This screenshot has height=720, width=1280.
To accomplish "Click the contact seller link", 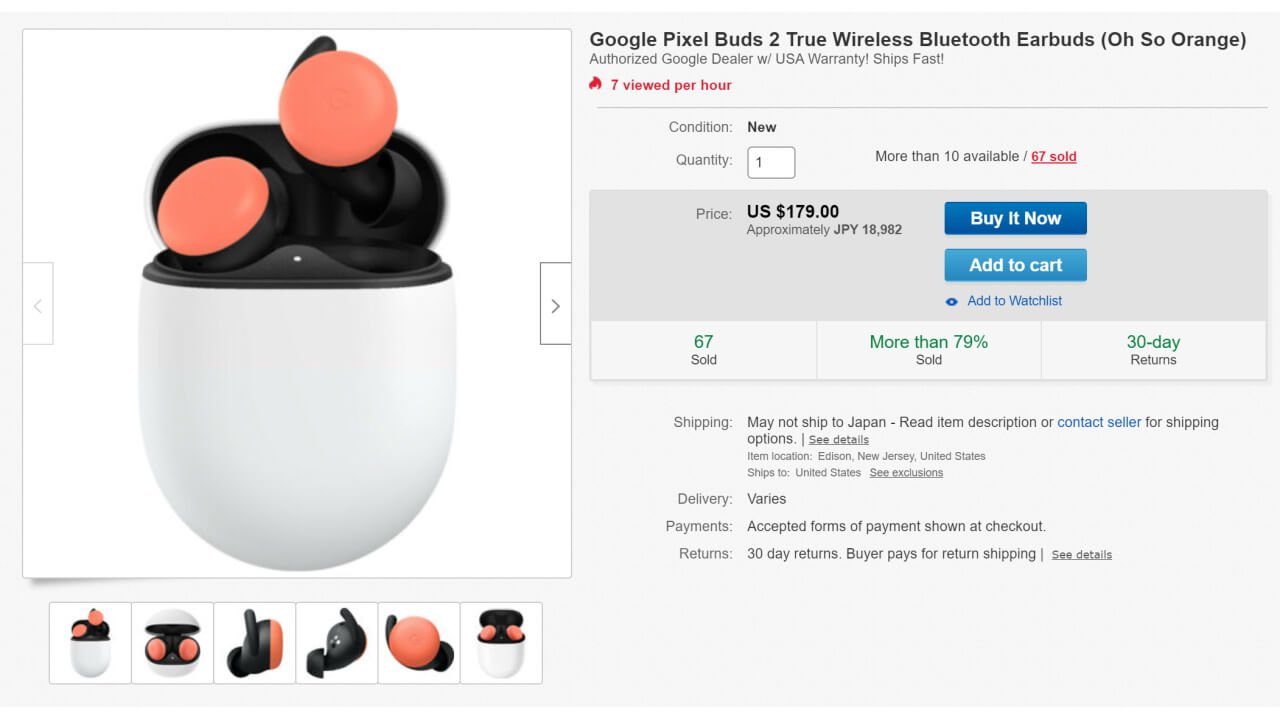I will click(1098, 422).
